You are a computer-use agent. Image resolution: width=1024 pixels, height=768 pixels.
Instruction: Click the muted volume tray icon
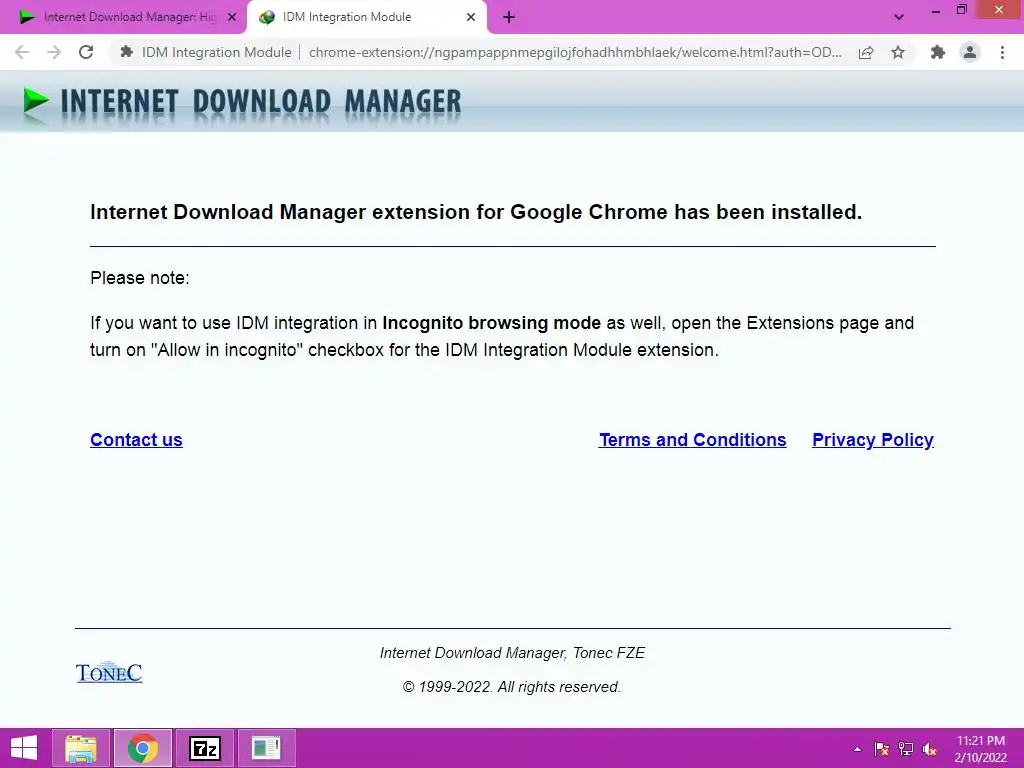(x=930, y=749)
